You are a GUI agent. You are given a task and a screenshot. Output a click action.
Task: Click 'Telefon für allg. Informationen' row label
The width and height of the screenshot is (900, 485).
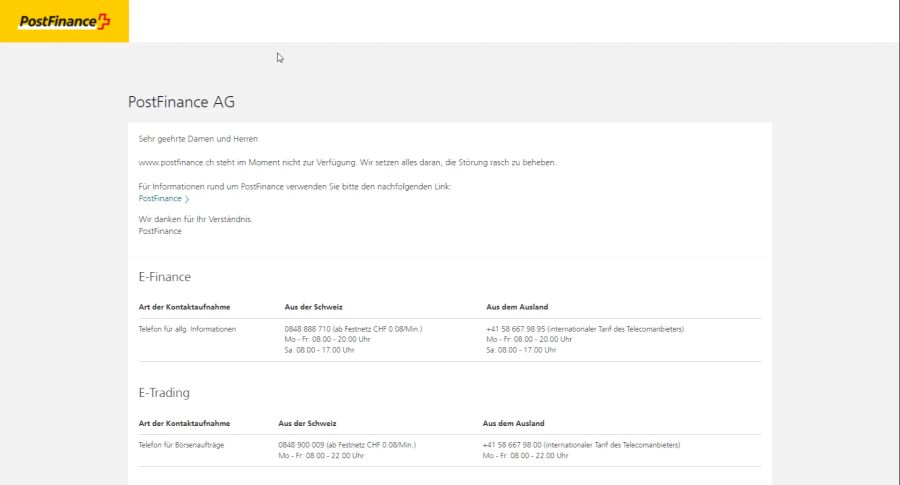coord(187,329)
